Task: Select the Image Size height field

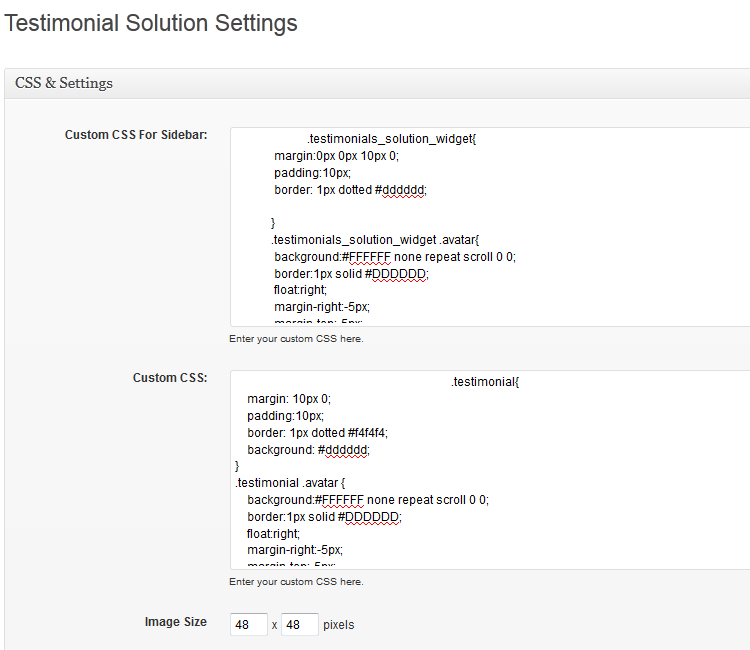Action: (x=299, y=625)
